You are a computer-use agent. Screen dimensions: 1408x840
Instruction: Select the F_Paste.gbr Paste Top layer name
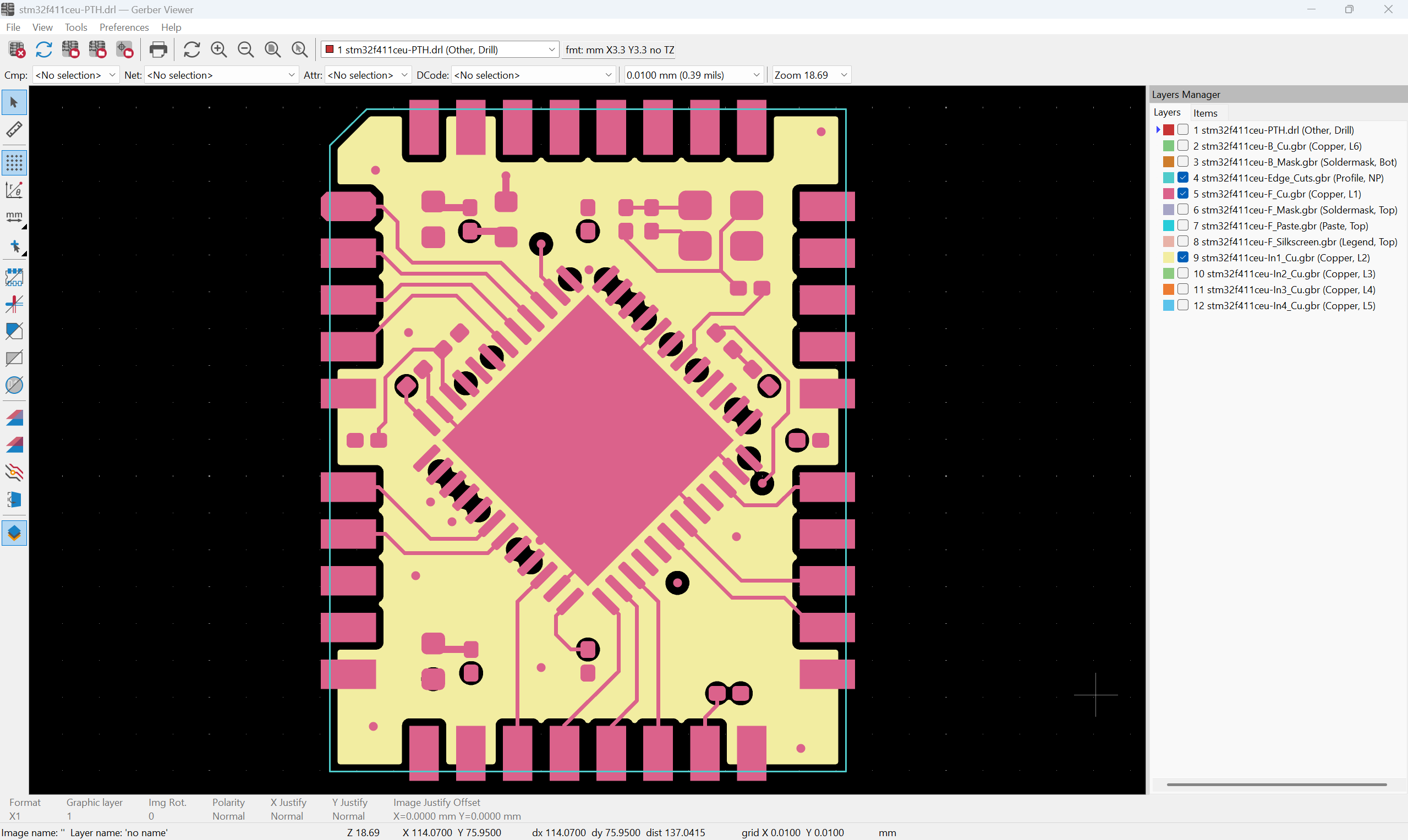tap(1280, 226)
